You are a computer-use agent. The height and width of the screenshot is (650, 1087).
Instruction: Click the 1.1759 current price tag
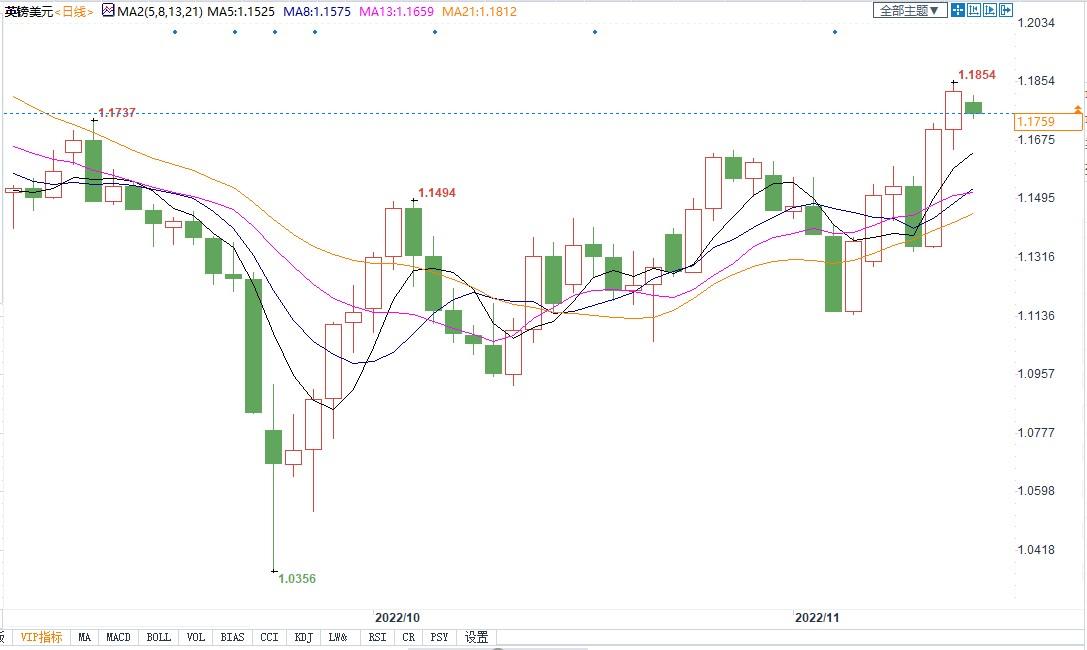click(x=1035, y=122)
